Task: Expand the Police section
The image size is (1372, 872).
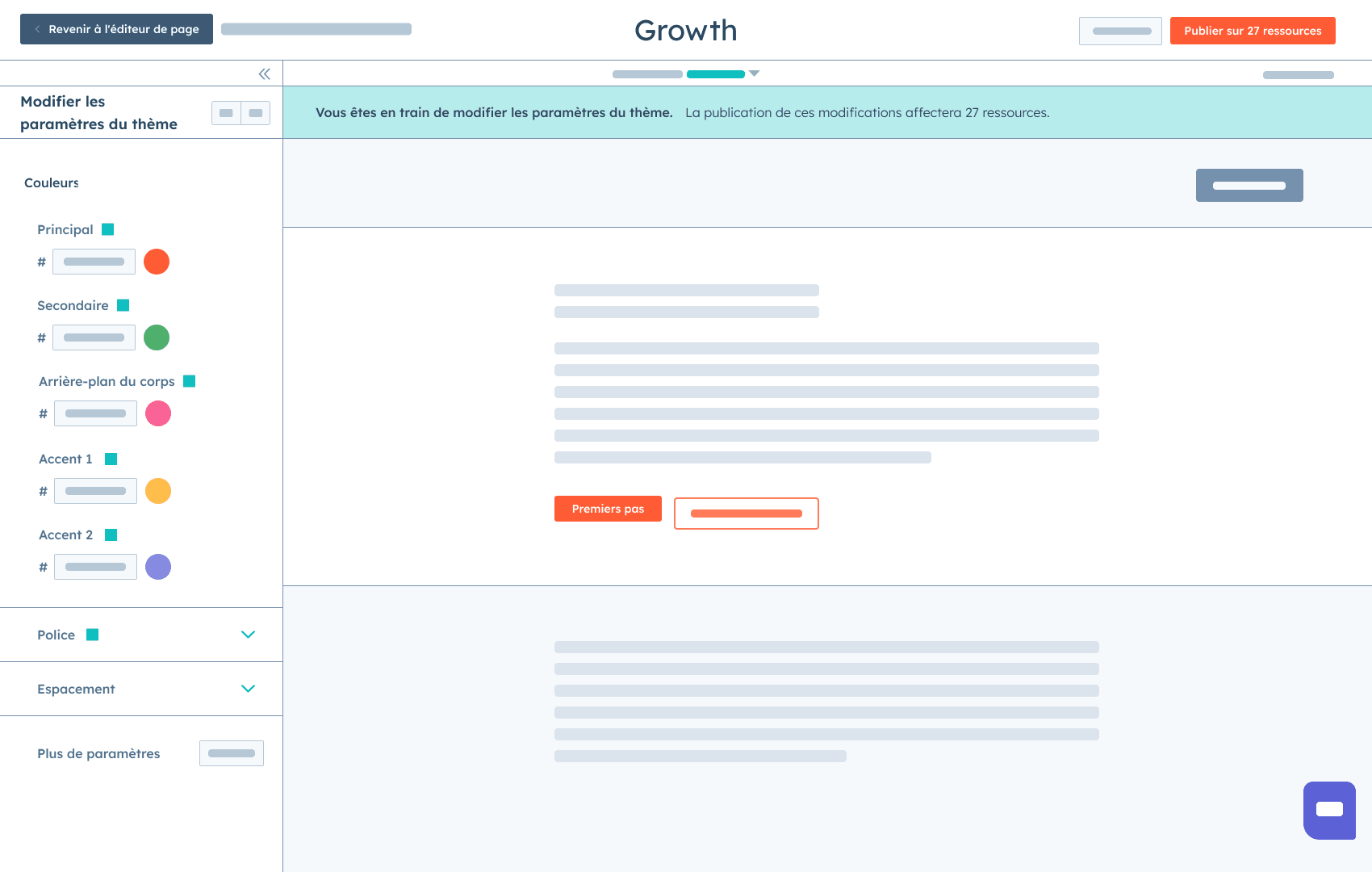Action: coord(248,635)
